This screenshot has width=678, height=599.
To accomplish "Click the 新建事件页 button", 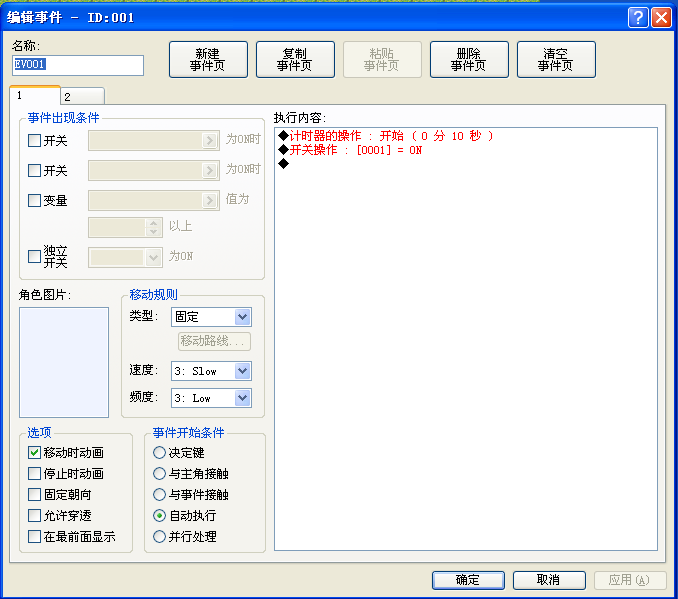I will pos(208,60).
